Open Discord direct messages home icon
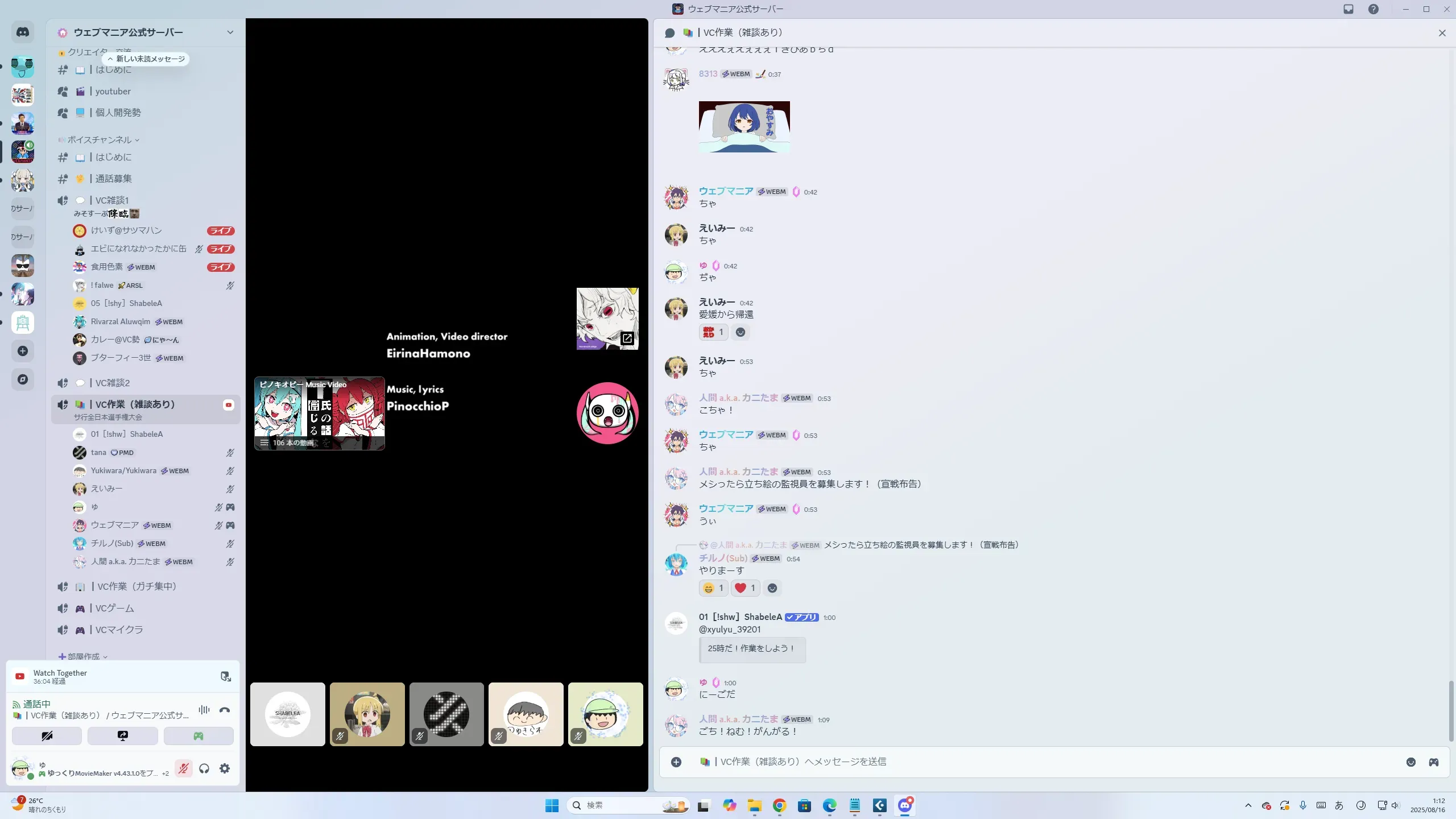 point(23,32)
